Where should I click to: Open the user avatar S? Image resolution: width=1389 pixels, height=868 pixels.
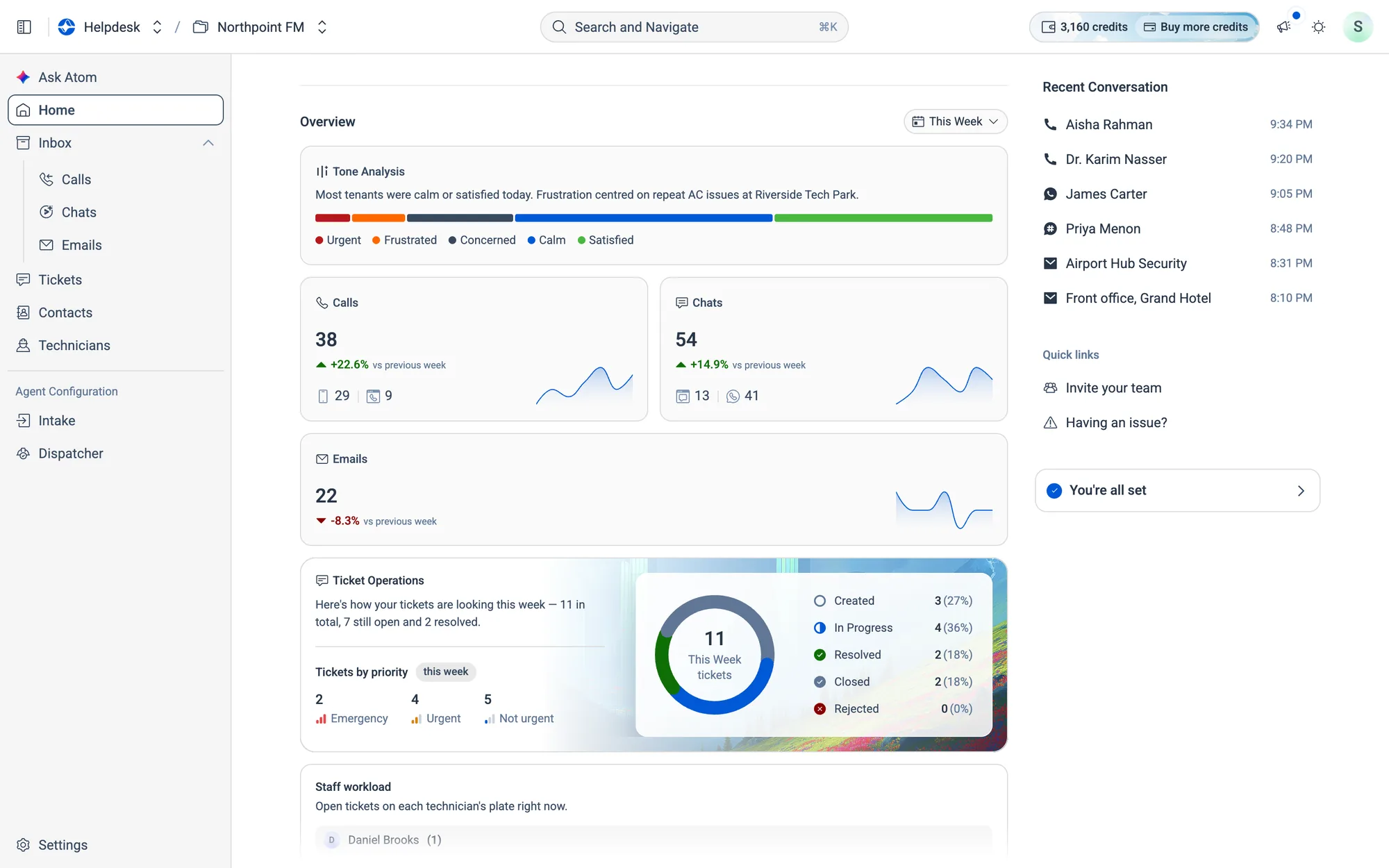pyautogui.click(x=1358, y=27)
